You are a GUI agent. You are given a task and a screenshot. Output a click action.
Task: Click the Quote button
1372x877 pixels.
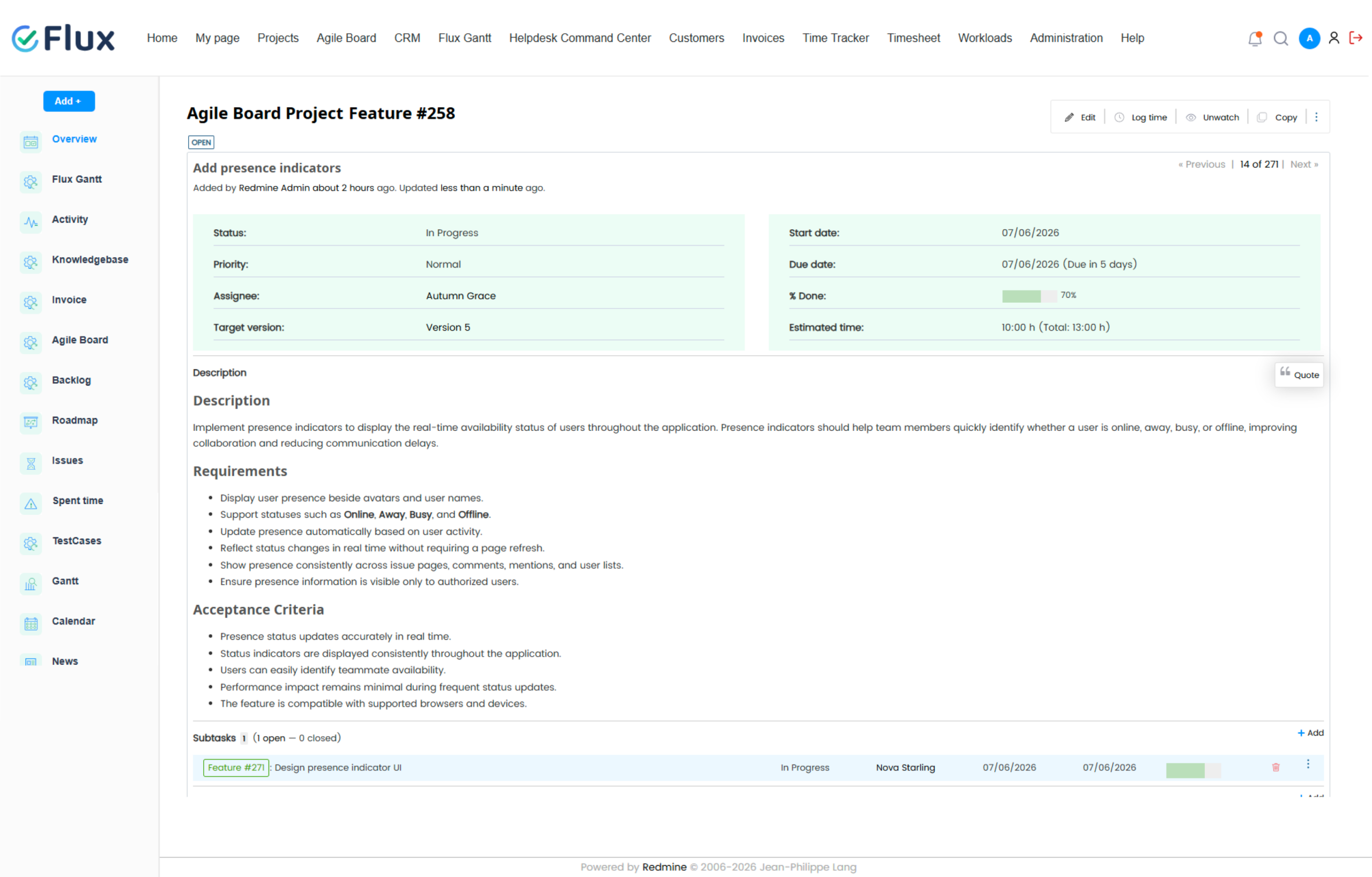coord(1299,374)
